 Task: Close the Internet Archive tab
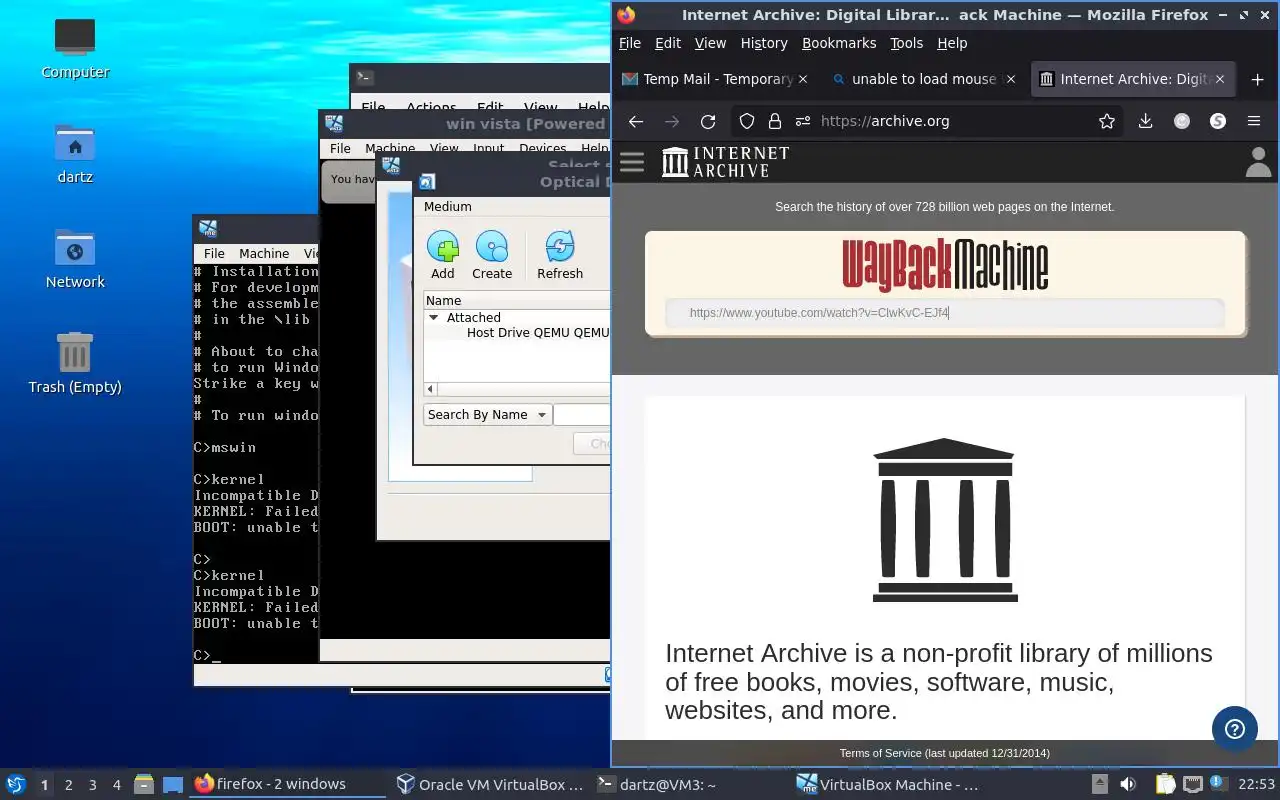[x=1220, y=79]
